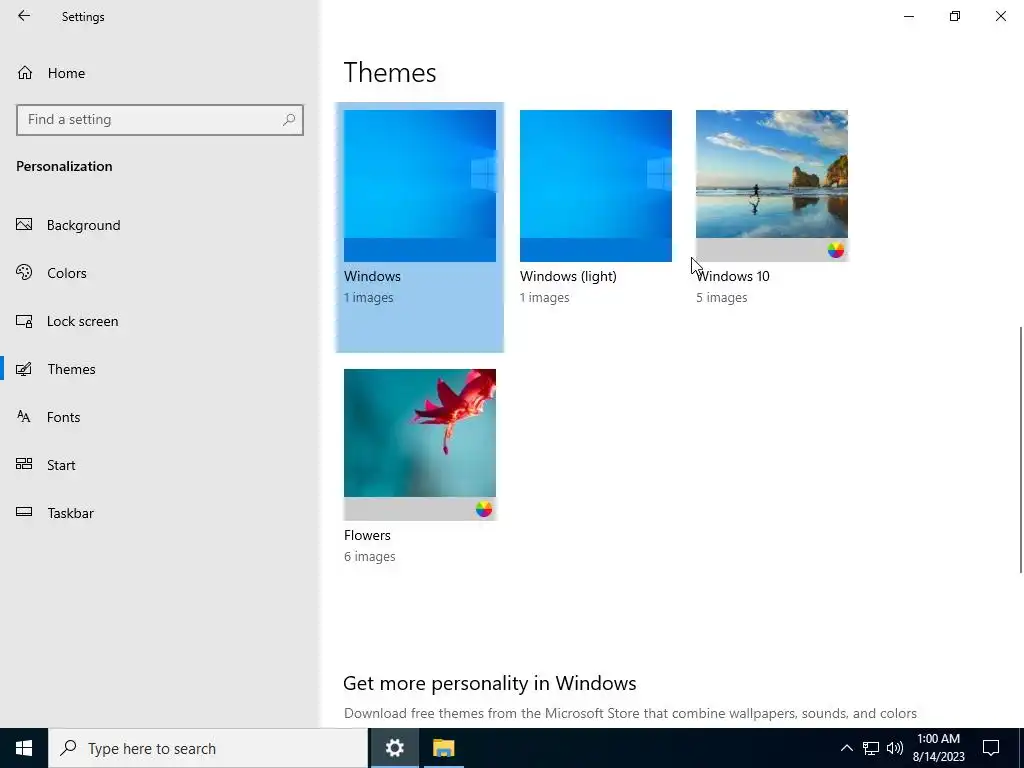Click the Personalization section label
This screenshot has width=1024, height=768.
click(x=64, y=166)
